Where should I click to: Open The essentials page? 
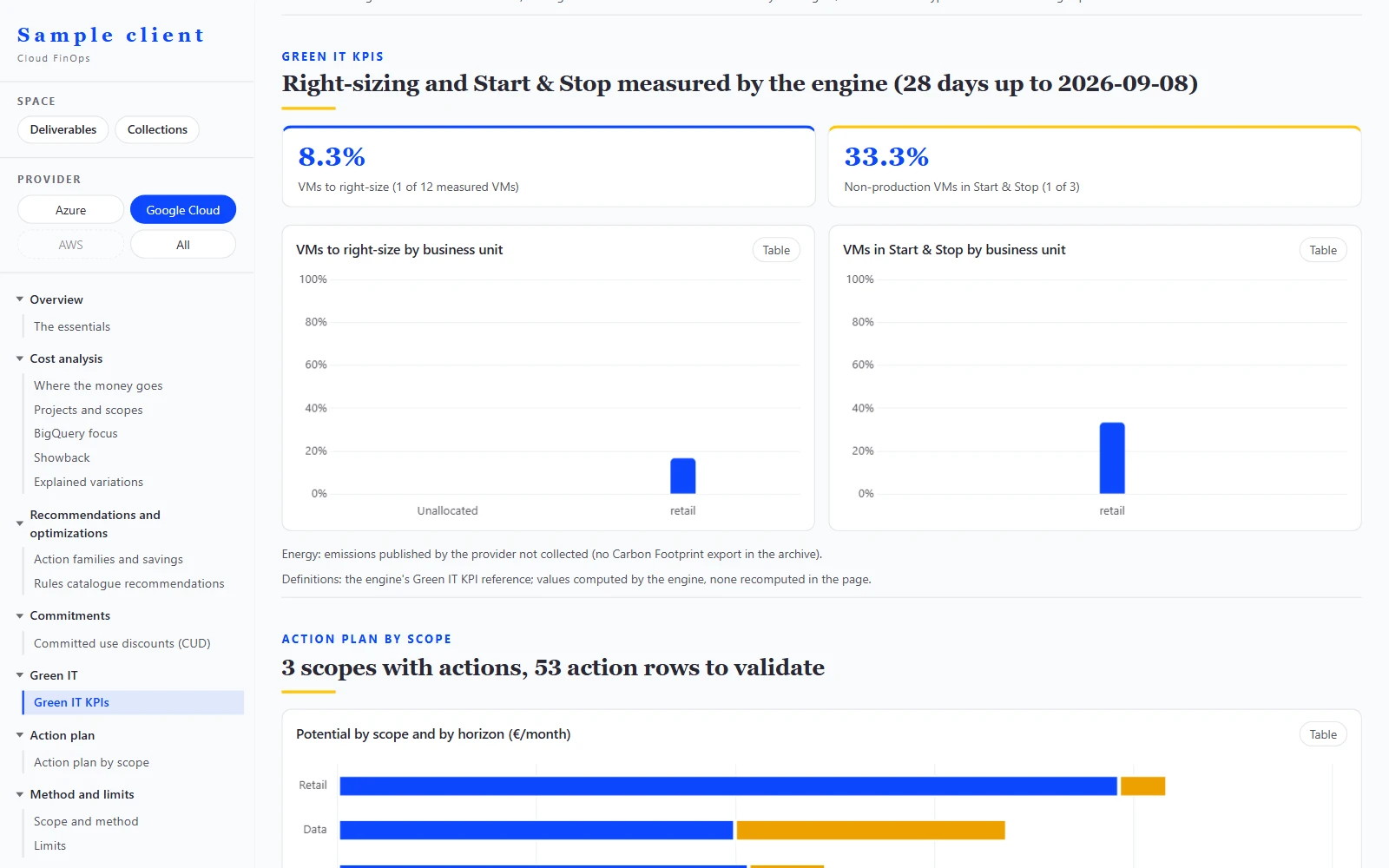click(72, 326)
